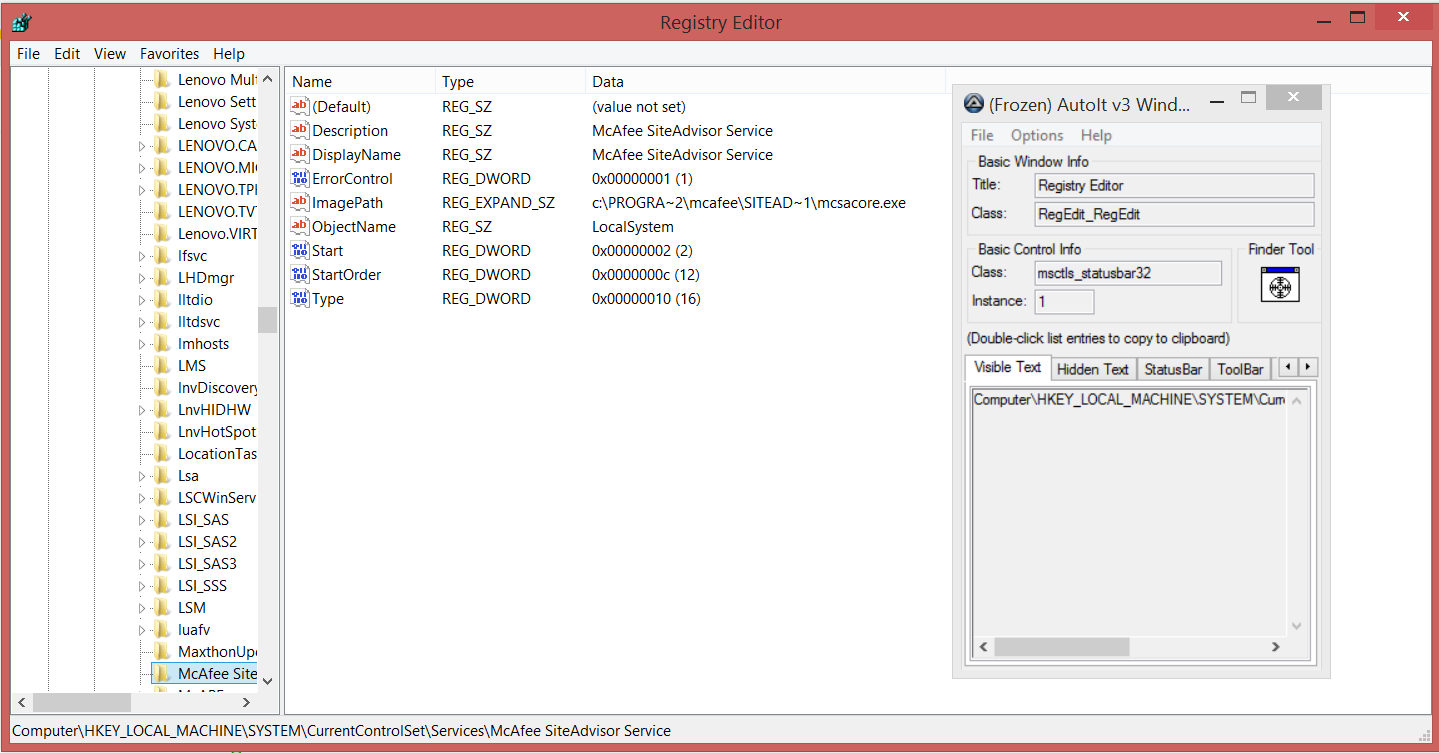Click the AutoIt text list horizontal scrollbar thumb
1439x753 pixels.
point(1062,647)
